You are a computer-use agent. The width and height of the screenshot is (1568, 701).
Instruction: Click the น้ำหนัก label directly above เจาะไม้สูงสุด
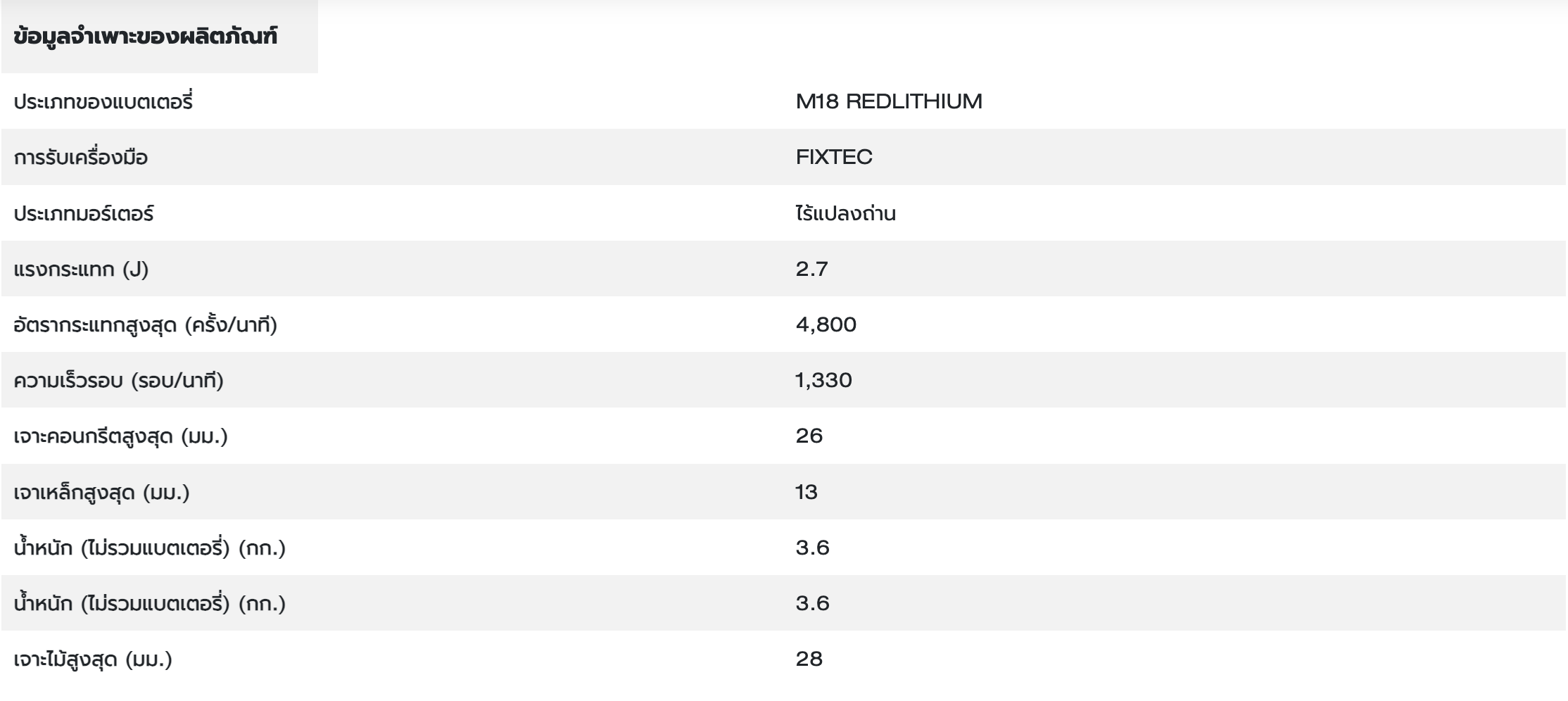click(150, 604)
